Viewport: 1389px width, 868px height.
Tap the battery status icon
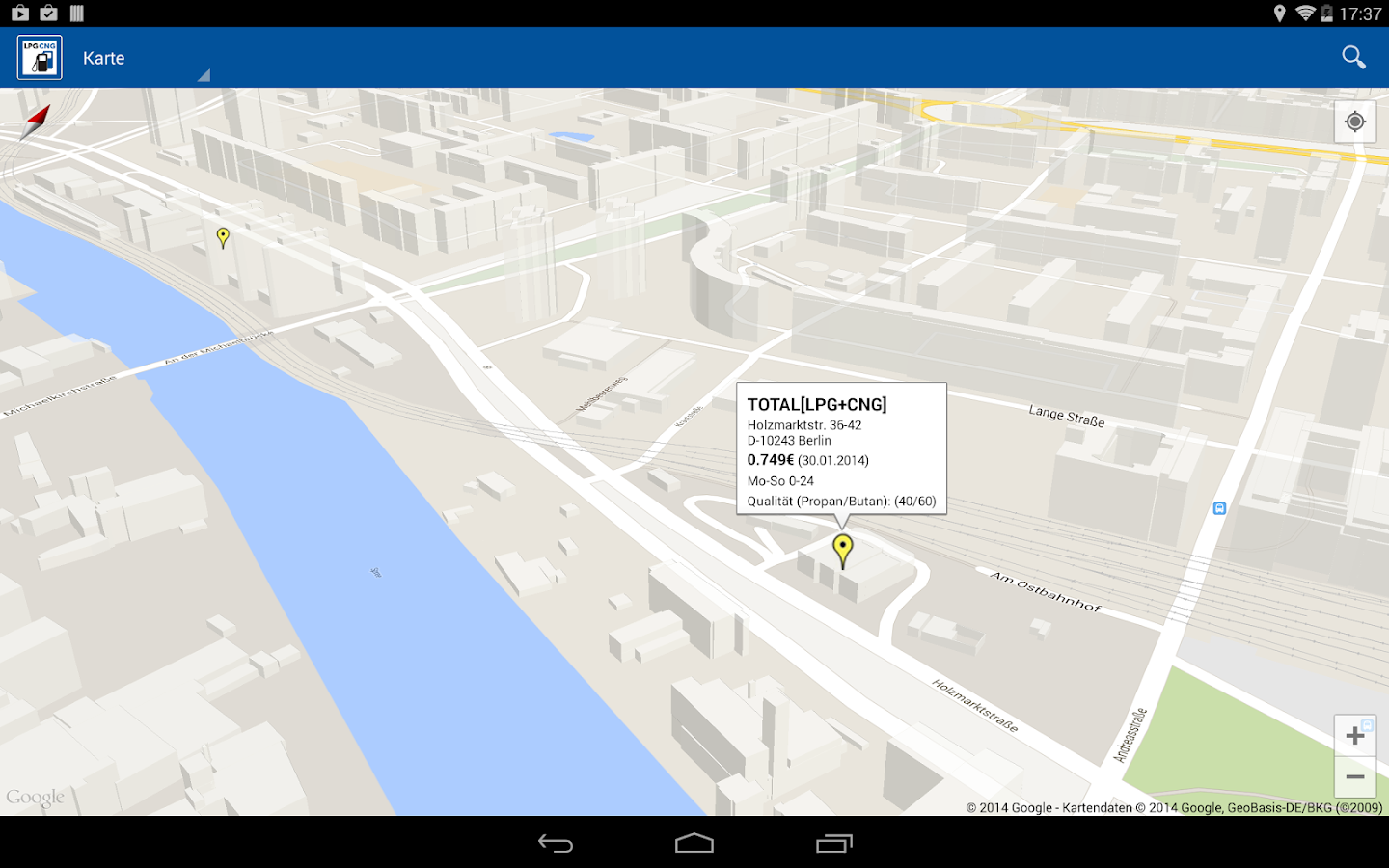tap(1327, 14)
